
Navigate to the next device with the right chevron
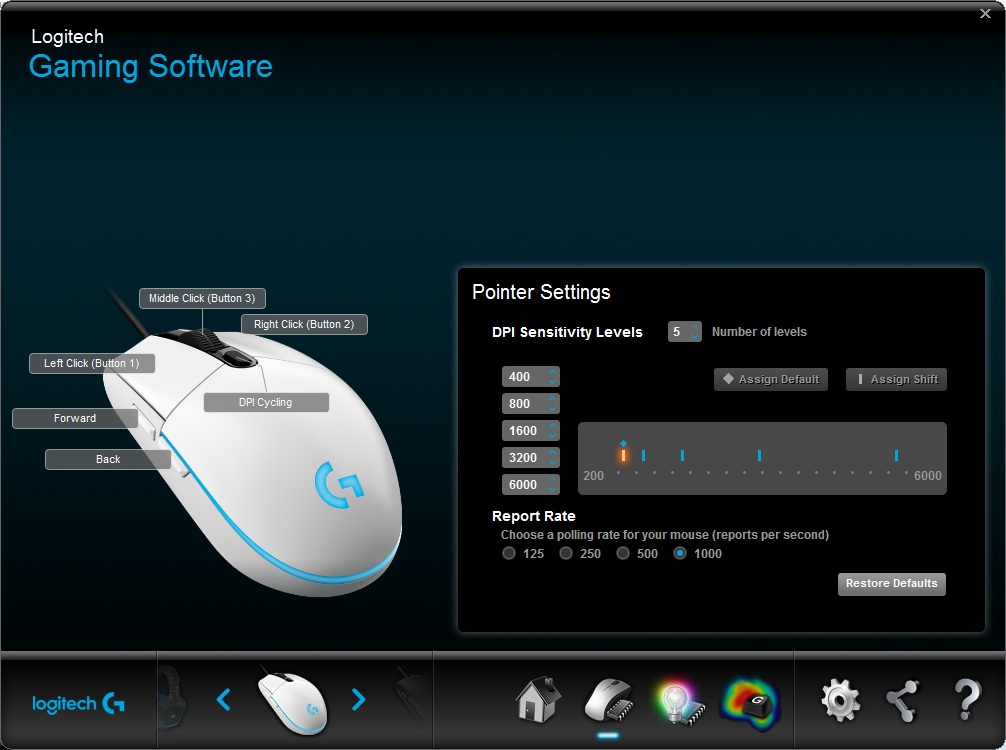click(x=358, y=700)
